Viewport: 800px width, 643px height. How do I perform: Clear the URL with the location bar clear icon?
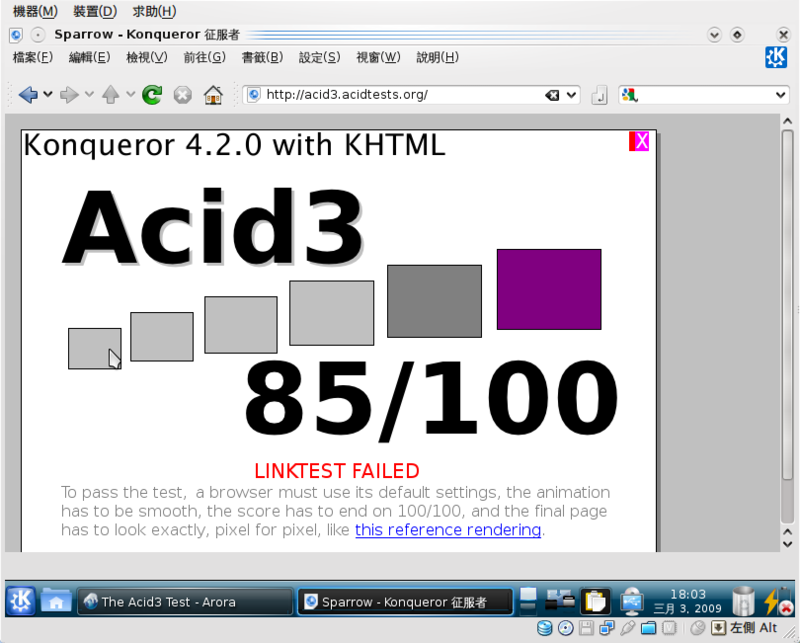pos(552,95)
